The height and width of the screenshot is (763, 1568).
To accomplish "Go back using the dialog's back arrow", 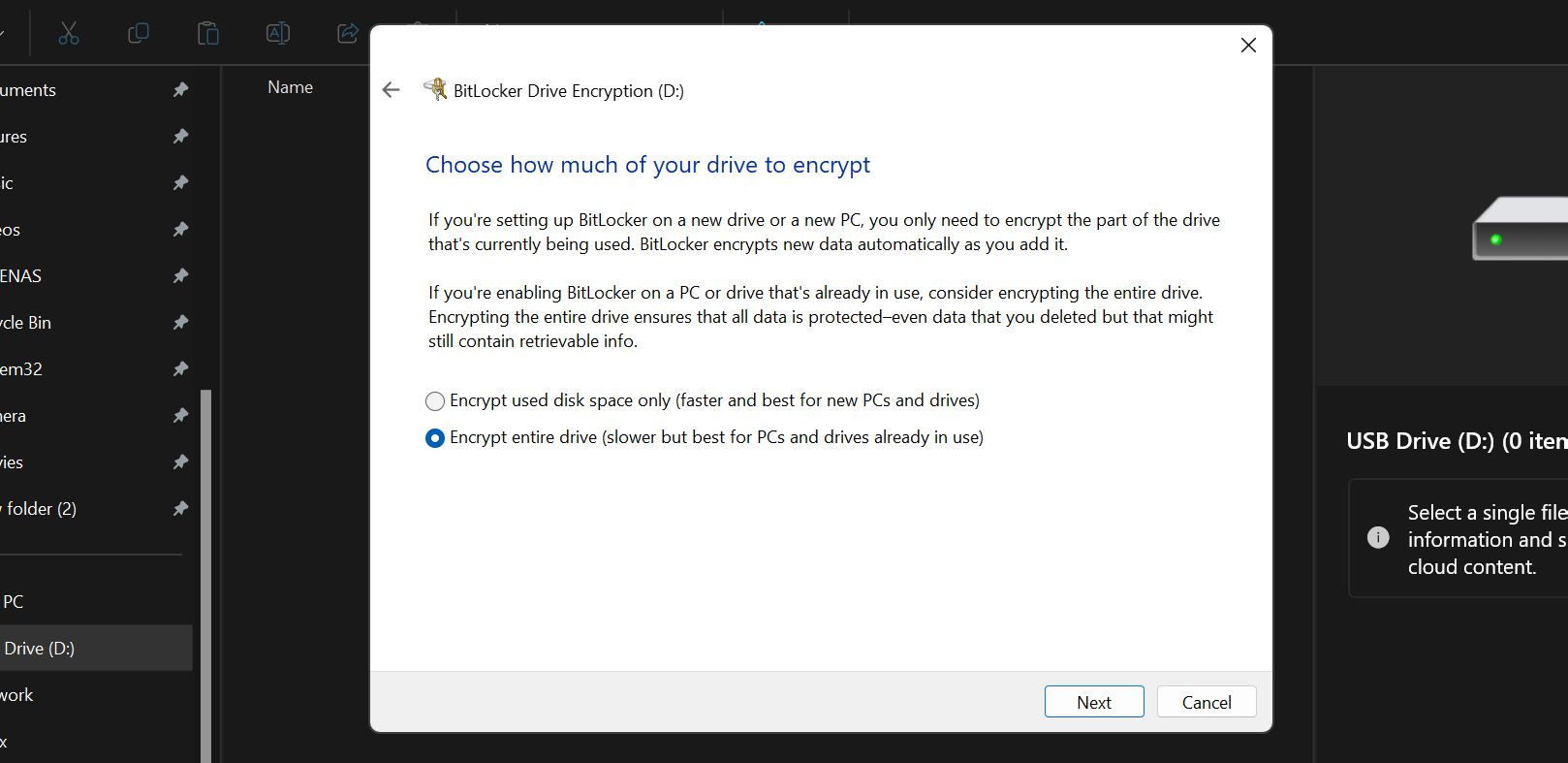I will tap(392, 90).
